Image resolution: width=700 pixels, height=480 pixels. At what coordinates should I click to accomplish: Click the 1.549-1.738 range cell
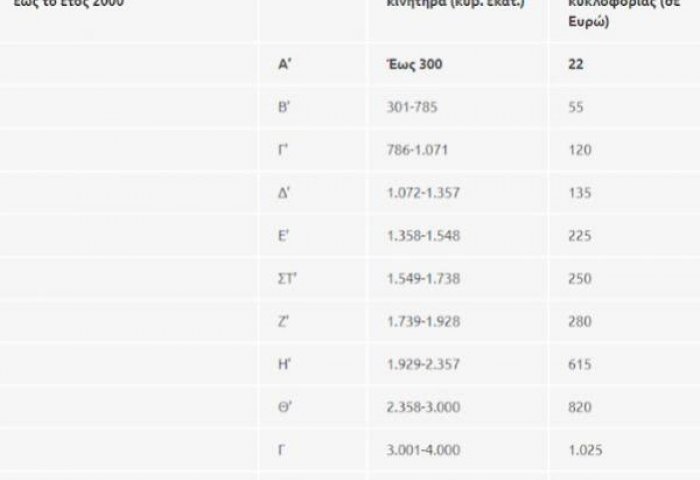423,279
